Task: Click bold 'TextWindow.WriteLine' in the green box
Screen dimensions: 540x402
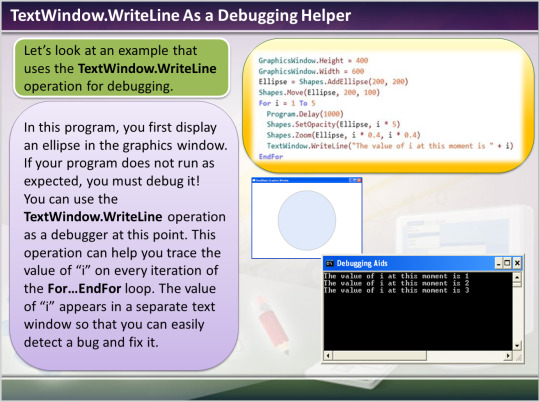Action: tap(147, 69)
